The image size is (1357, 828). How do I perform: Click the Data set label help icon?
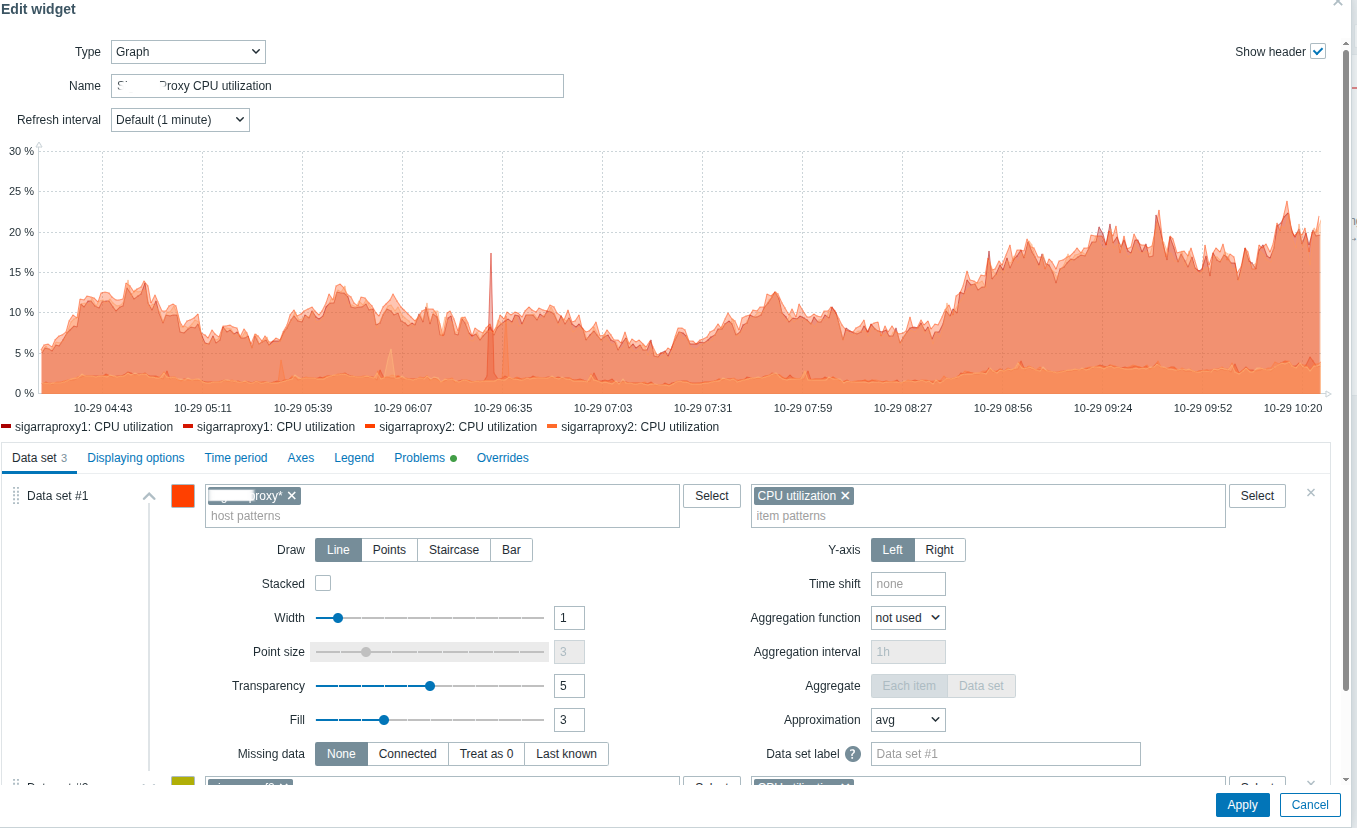pyautogui.click(x=853, y=754)
